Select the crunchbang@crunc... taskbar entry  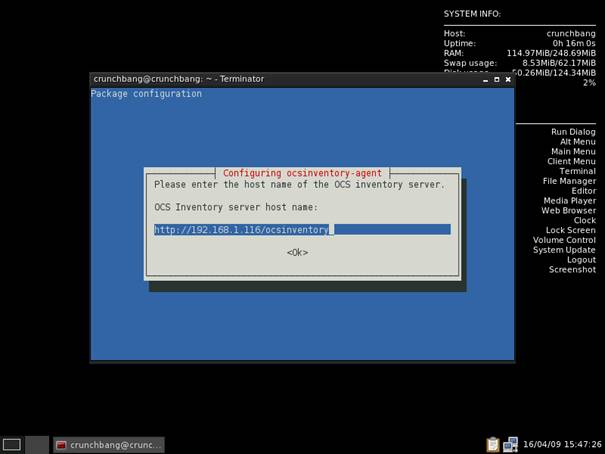tap(109, 445)
